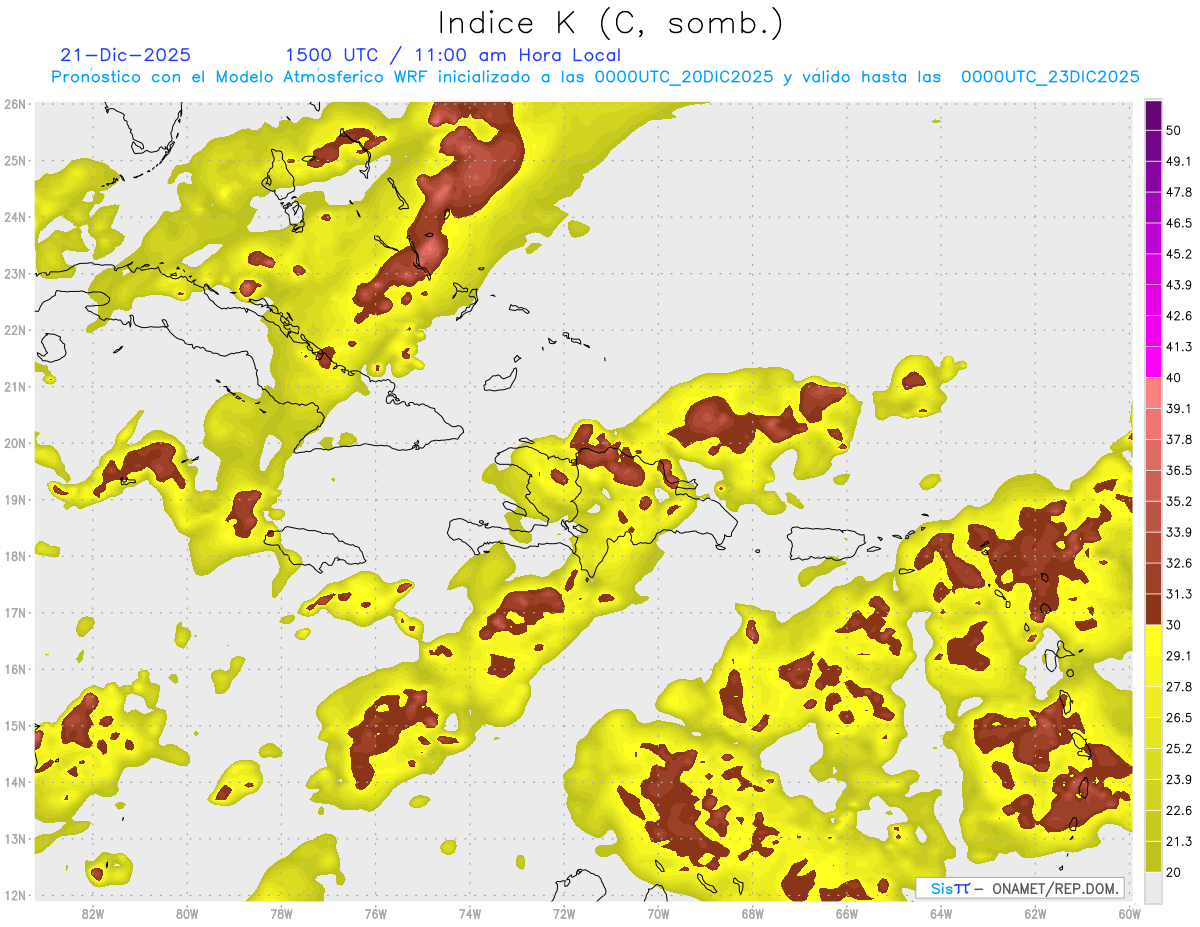Image resolution: width=1200 pixels, height=927 pixels.
Task: Click the Indice K (C, somb.) title
Action: coord(611,22)
